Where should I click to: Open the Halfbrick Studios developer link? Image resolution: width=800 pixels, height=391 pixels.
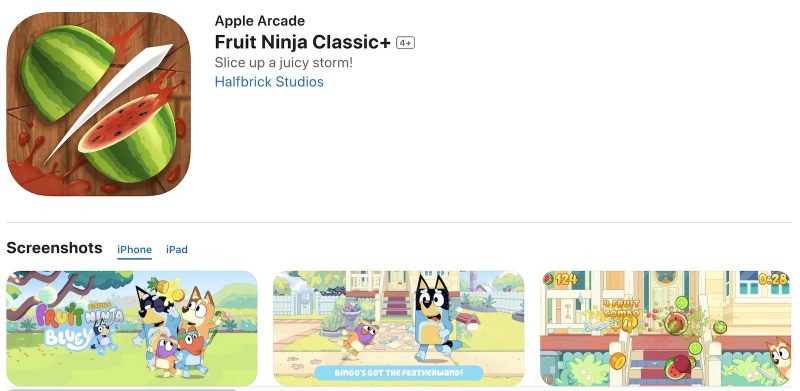269,82
